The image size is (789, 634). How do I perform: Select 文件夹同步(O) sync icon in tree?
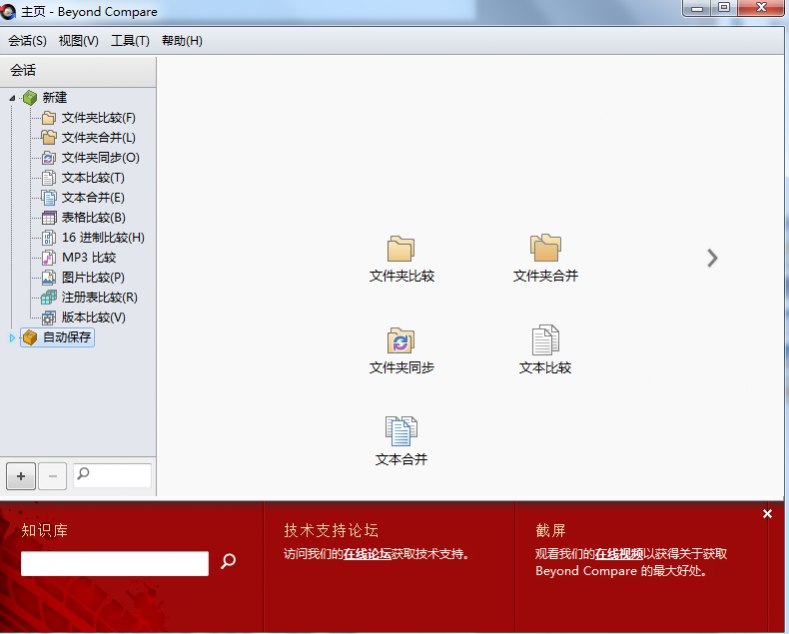[x=49, y=157]
